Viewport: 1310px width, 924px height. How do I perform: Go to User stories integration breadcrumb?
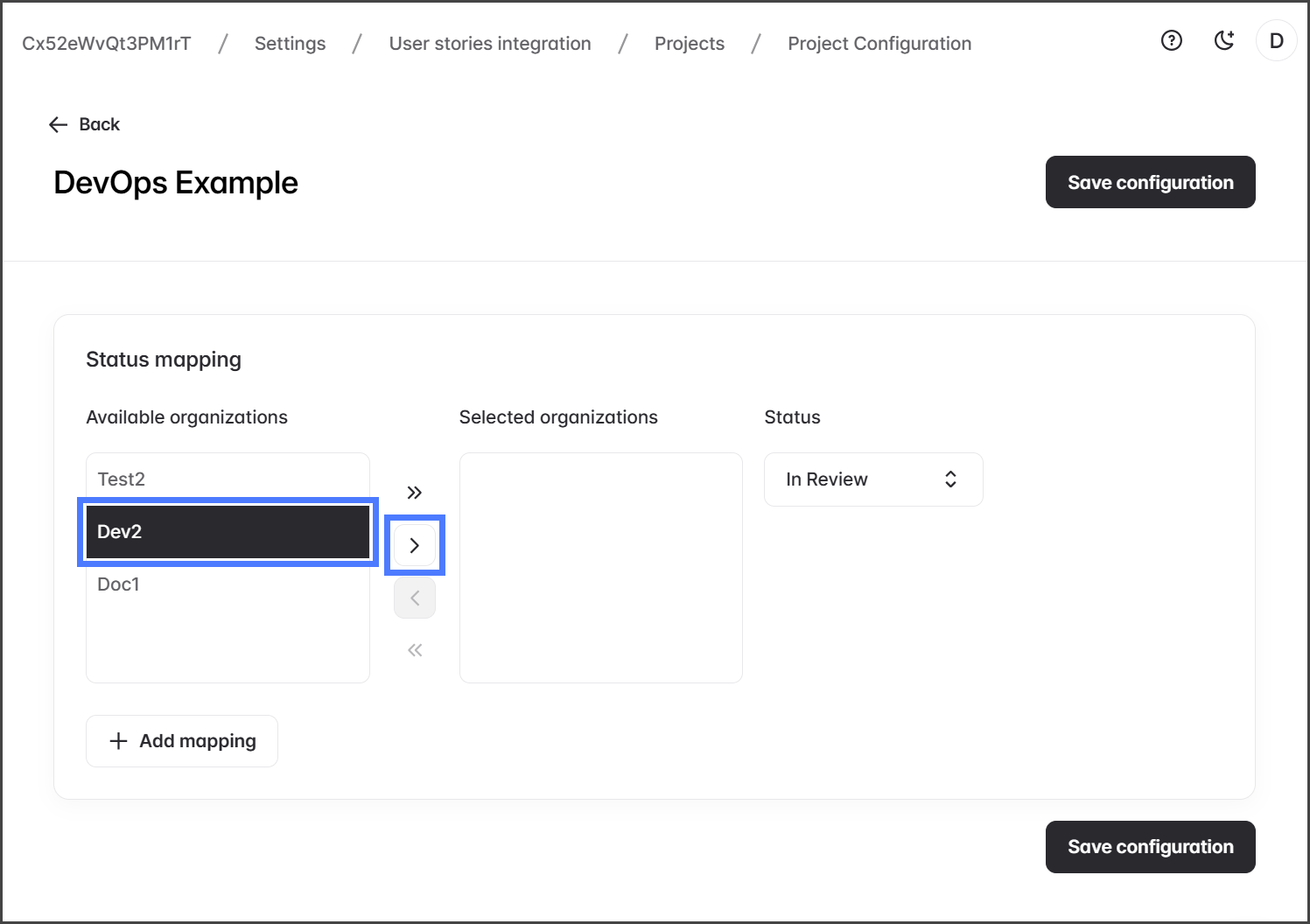coord(490,44)
